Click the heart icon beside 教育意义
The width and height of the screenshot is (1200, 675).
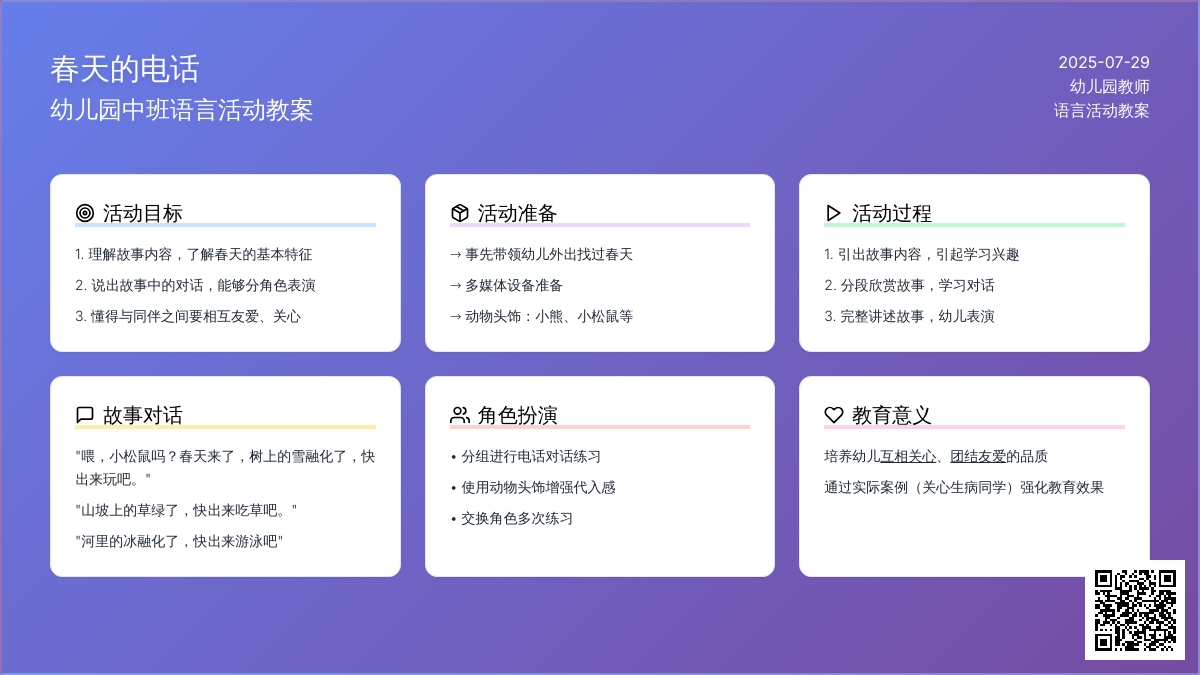coord(834,415)
